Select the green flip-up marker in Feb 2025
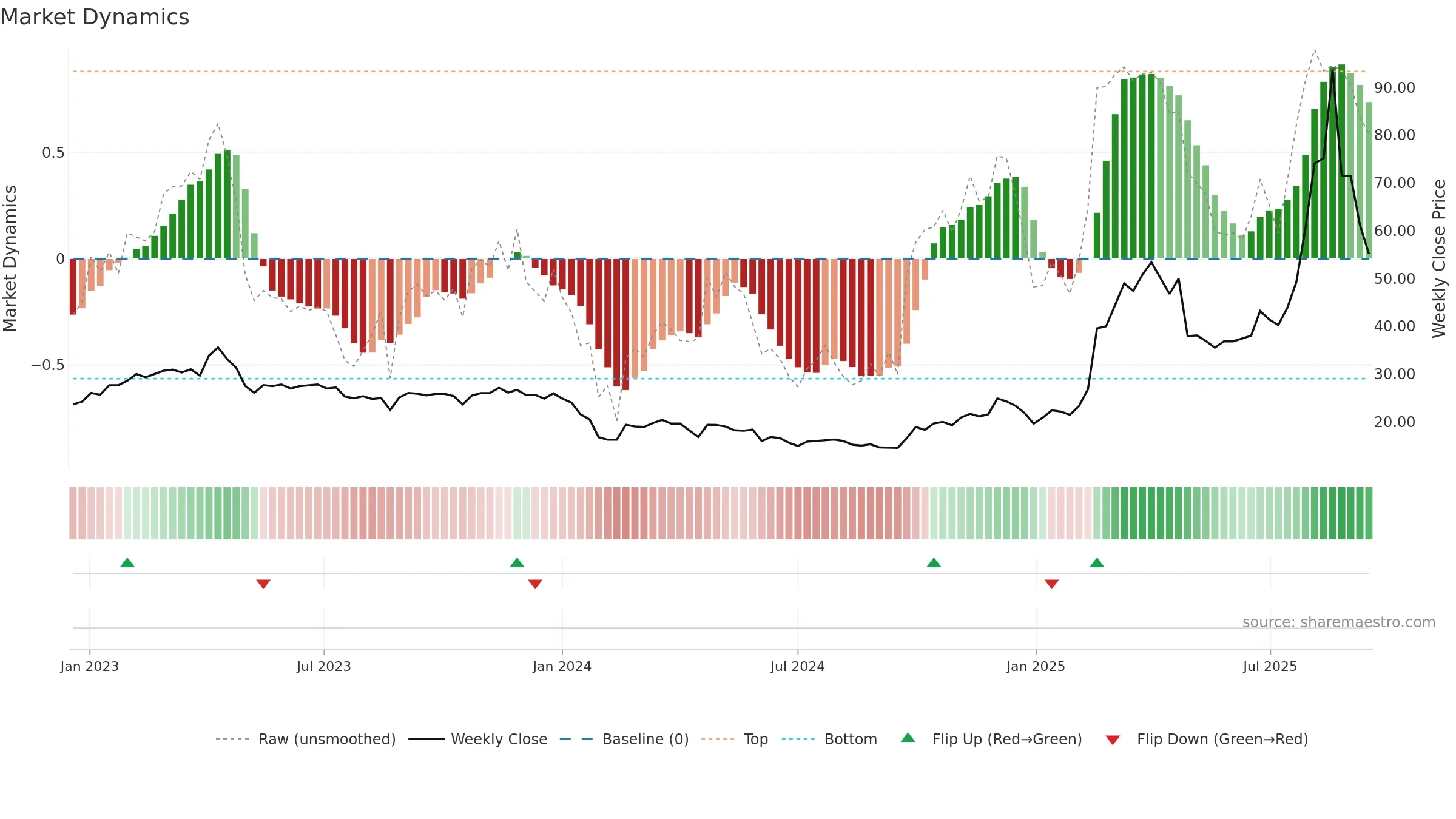Viewport: 1456px width, 819px height. pyautogui.click(x=1097, y=563)
